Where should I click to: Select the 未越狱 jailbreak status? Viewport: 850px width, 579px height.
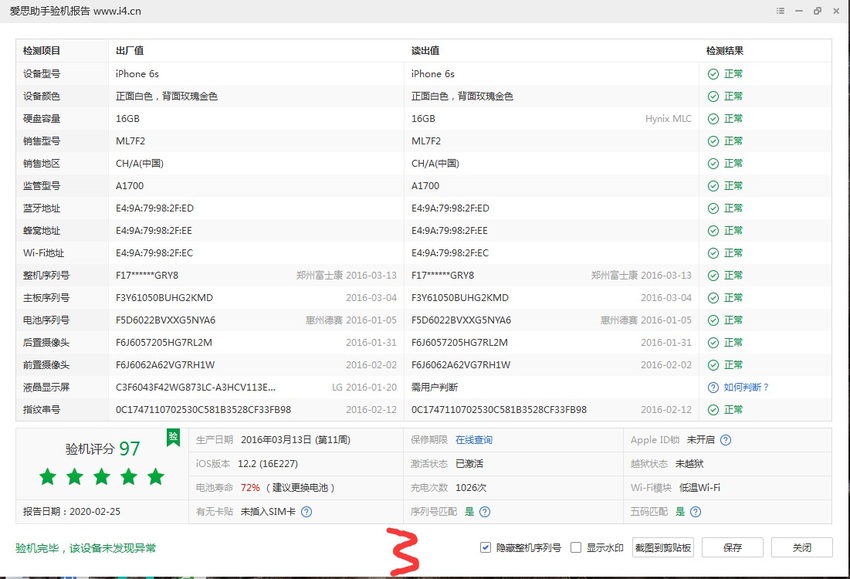pos(689,464)
